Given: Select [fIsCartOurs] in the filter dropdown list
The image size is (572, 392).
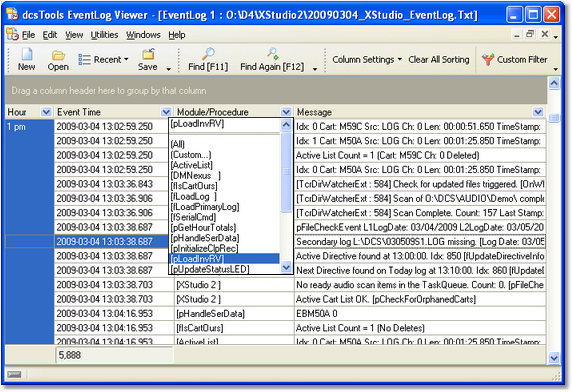Looking at the screenshot, I should [224, 186].
